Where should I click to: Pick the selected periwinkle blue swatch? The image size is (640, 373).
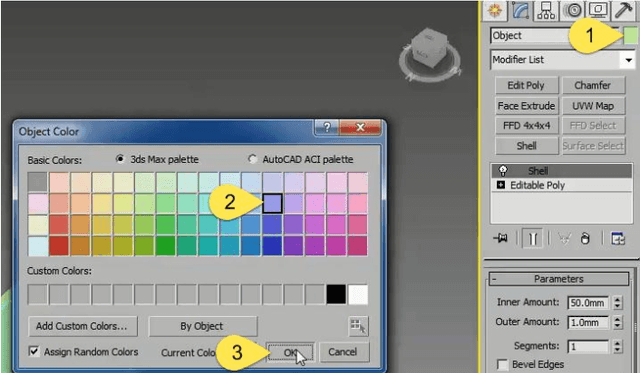(272, 203)
